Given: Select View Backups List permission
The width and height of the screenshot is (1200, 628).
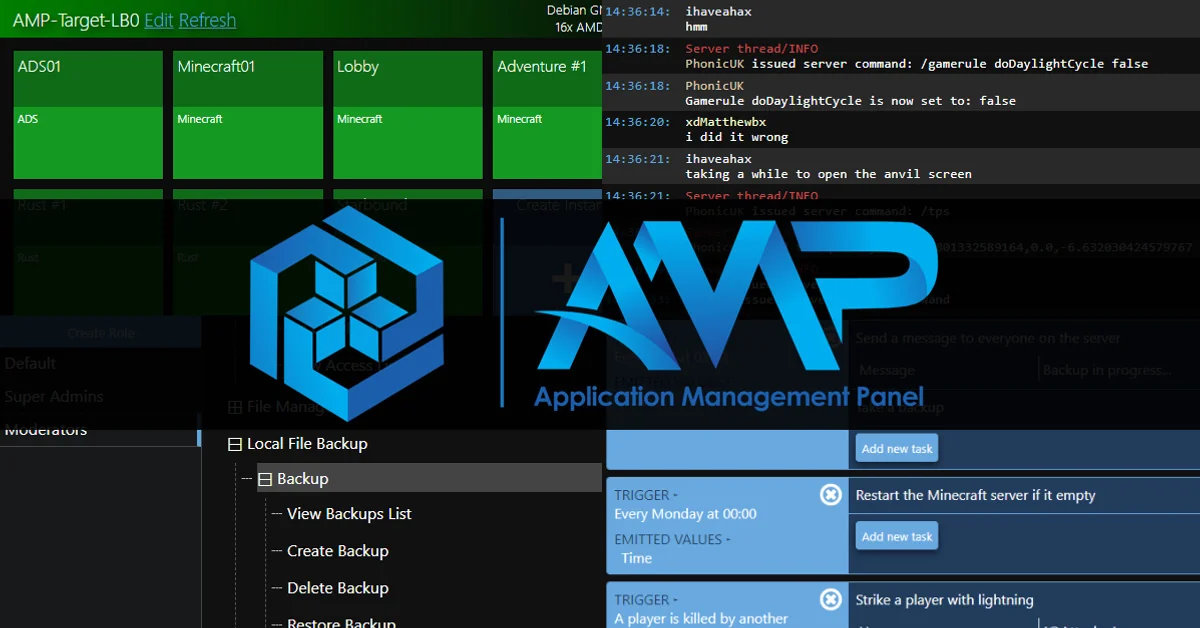Looking at the screenshot, I should click(x=349, y=514).
